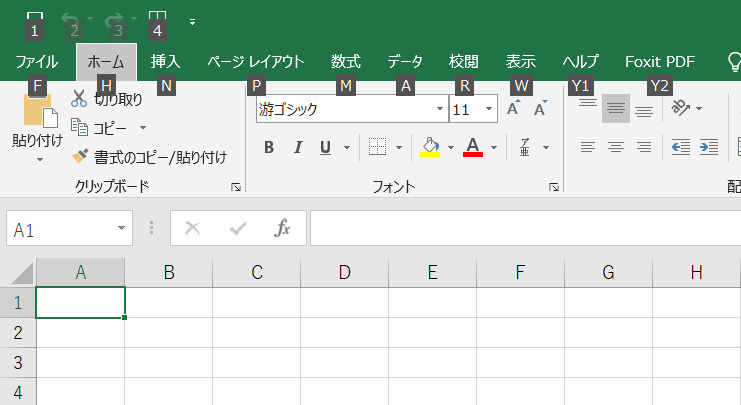Click the scissors Cut icon (切り取り)

pos(79,99)
